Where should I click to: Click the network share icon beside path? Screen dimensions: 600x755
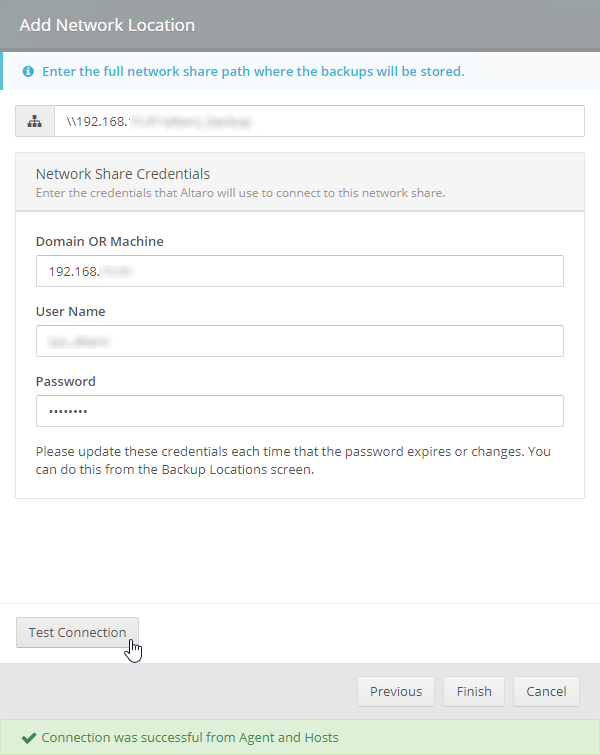click(35, 121)
